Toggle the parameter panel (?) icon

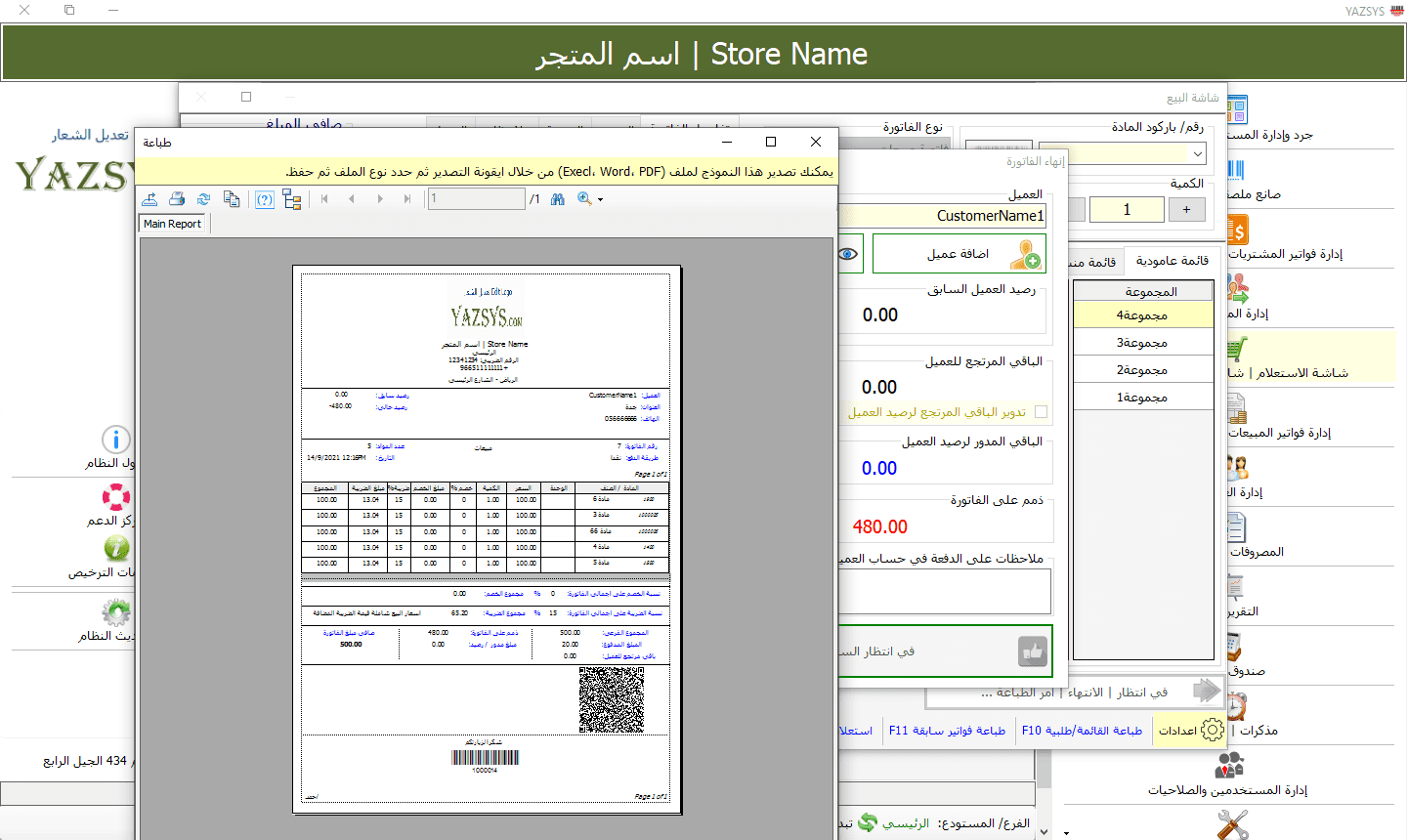pyautogui.click(x=264, y=199)
